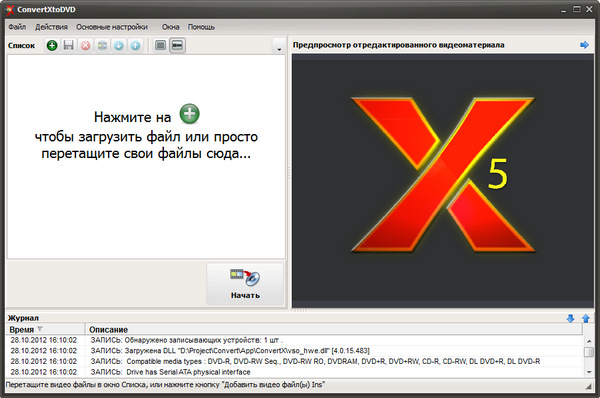The width and height of the screenshot is (600, 398).
Task: Open the Основные настройки menu
Action: point(112,27)
